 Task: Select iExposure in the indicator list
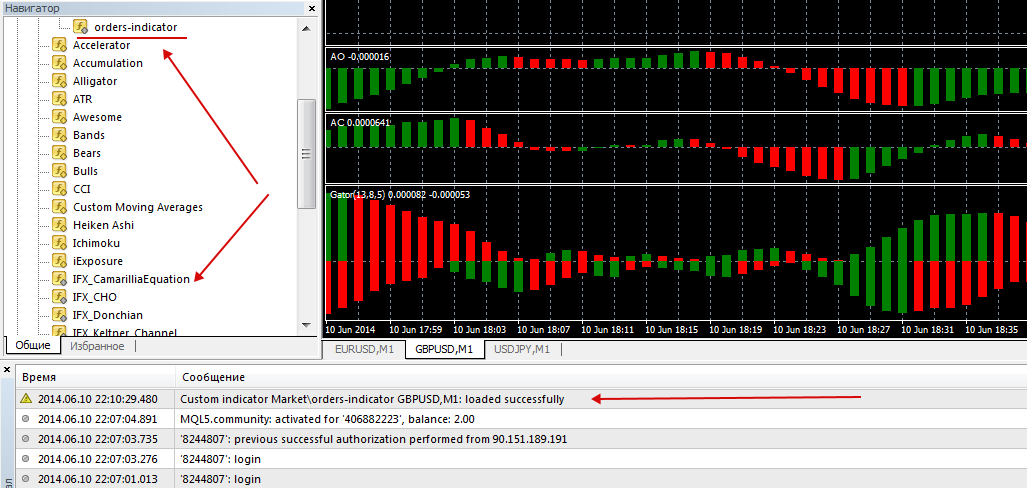[98, 261]
